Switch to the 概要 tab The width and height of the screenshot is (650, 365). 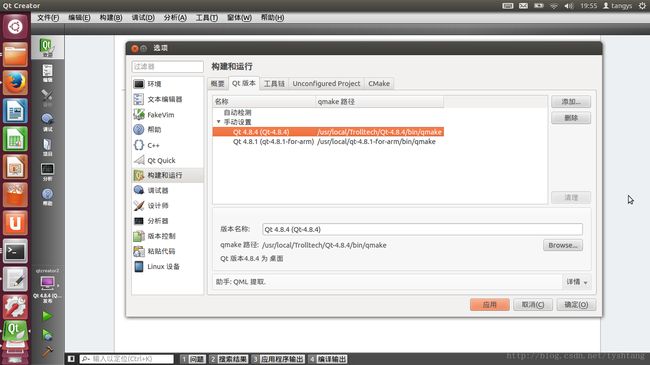(x=217, y=84)
